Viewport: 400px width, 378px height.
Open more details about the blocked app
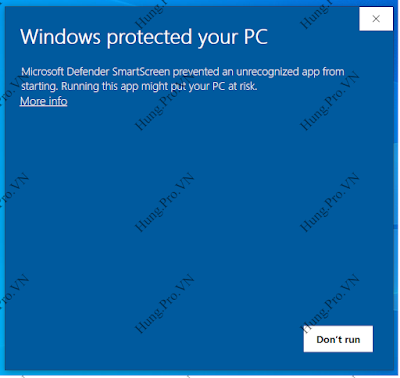44,101
